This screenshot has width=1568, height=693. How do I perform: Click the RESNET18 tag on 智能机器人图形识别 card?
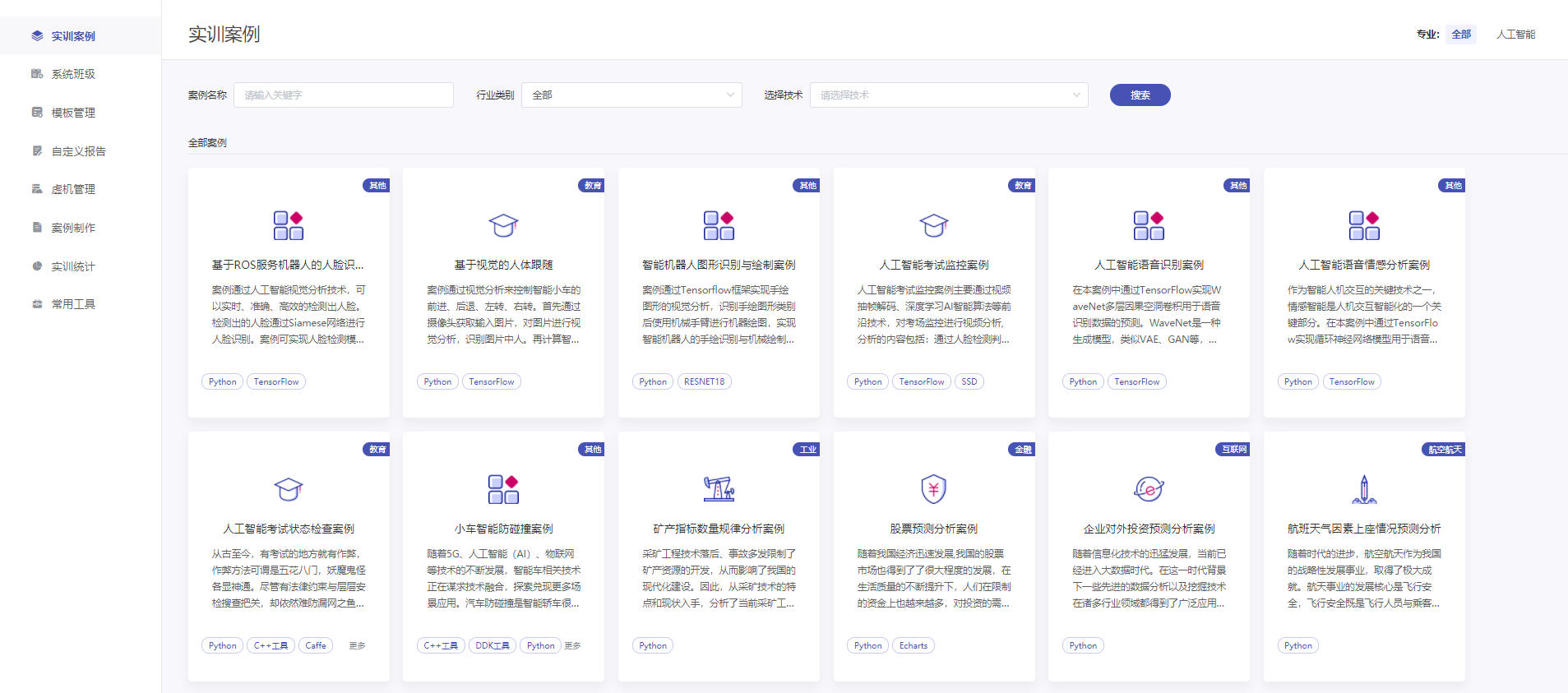[x=704, y=381]
